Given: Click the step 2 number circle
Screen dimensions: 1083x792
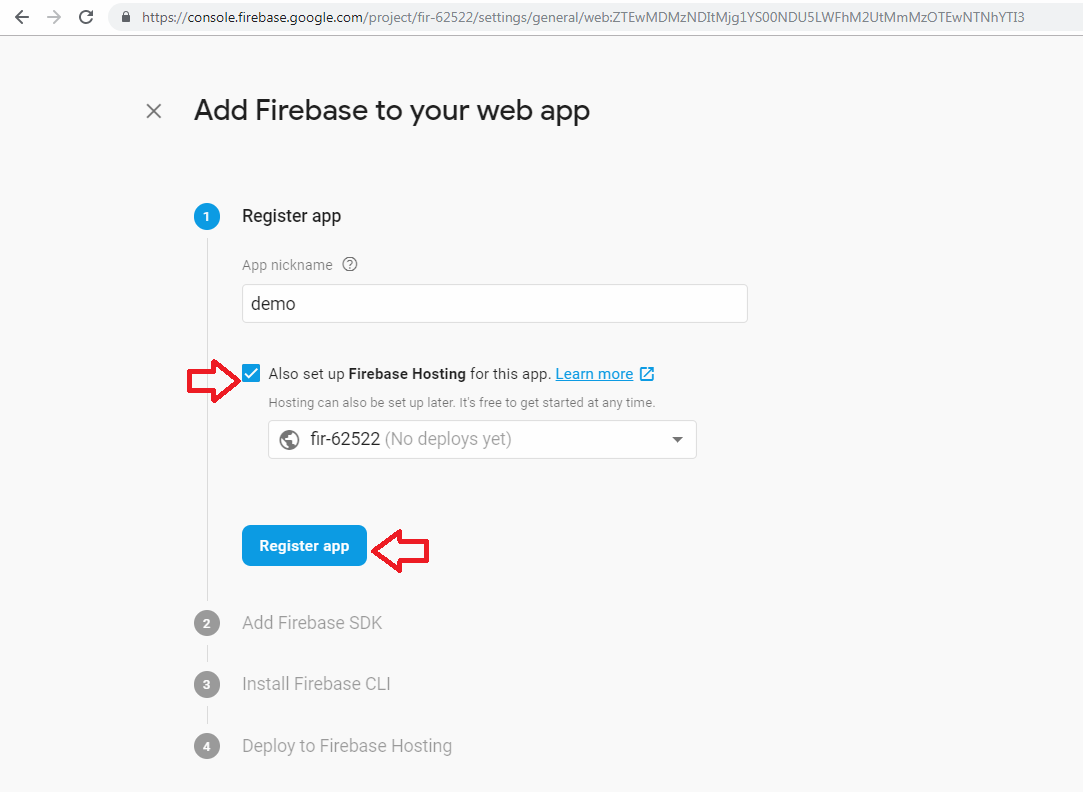Looking at the screenshot, I should click(207, 623).
